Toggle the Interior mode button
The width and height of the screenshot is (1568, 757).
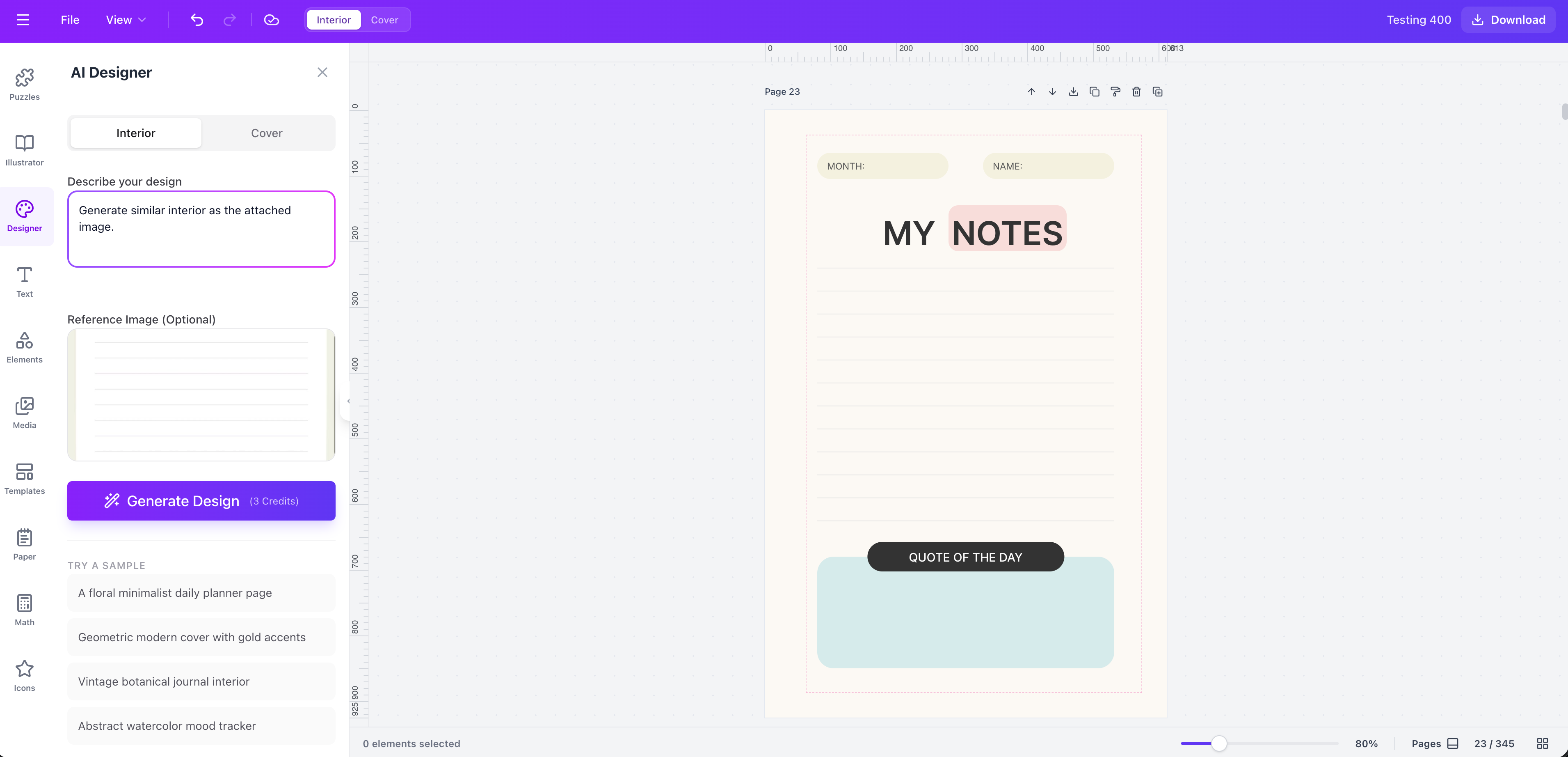click(x=334, y=19)
